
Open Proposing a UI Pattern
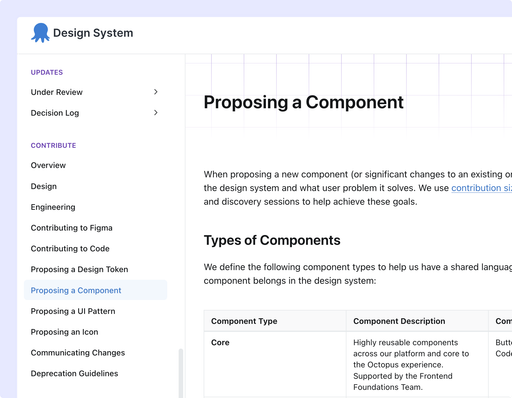(x=73, y=311)
